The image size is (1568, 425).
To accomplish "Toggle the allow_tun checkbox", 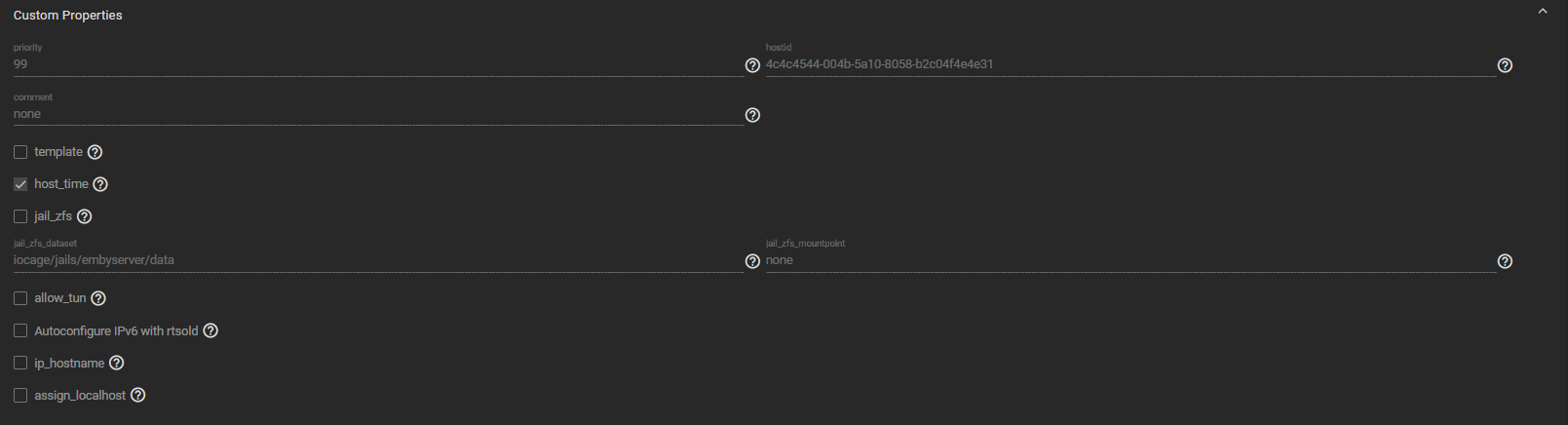I will pos(20,298).
